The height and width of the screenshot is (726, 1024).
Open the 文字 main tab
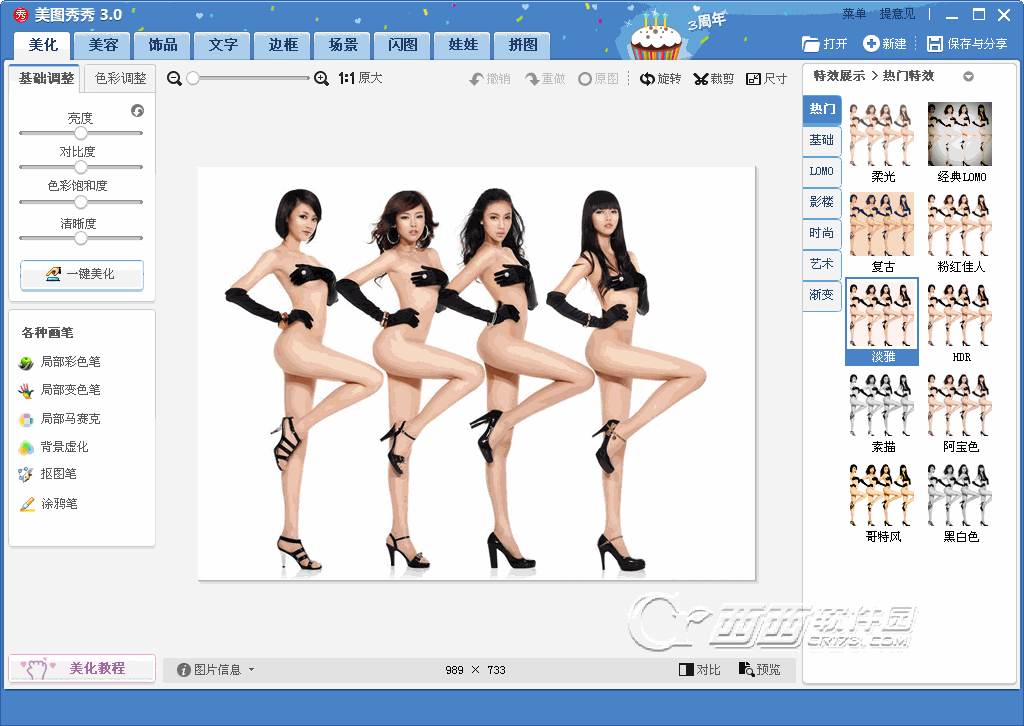tap(223, 45)
